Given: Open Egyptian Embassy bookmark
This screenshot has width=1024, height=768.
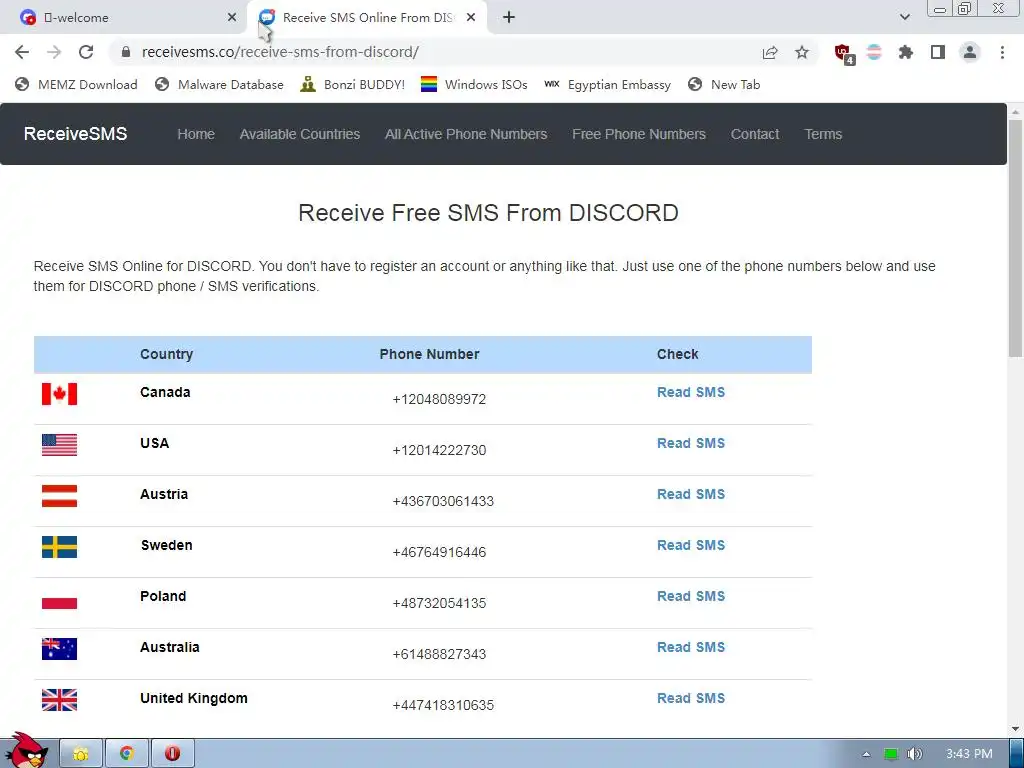Looking at the screenshot, I should point(607,84).
